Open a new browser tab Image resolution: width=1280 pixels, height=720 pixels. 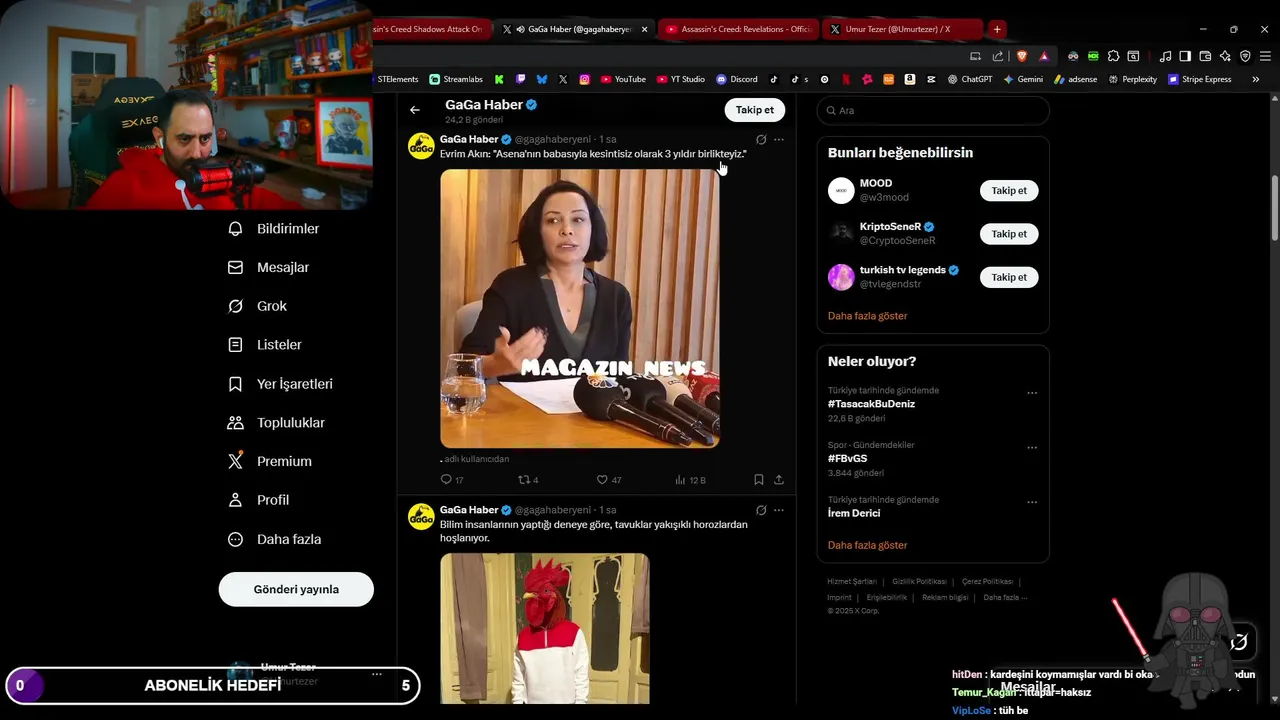click(997, 29)
